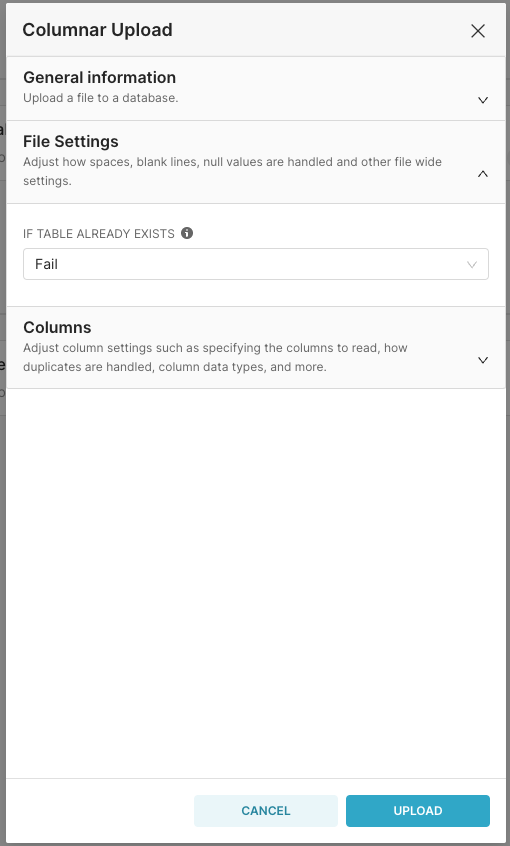Click info icon beside If Table Already Exists
Image resolution: width=510 pixels, height=846 pixels.
pyautogui.click(x=187, y=233)
